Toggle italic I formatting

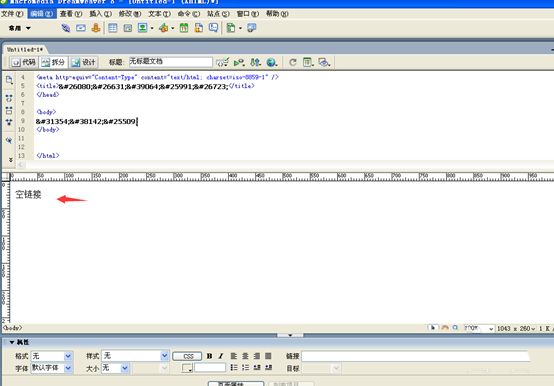pyautogui.click(x=221, y=356)
